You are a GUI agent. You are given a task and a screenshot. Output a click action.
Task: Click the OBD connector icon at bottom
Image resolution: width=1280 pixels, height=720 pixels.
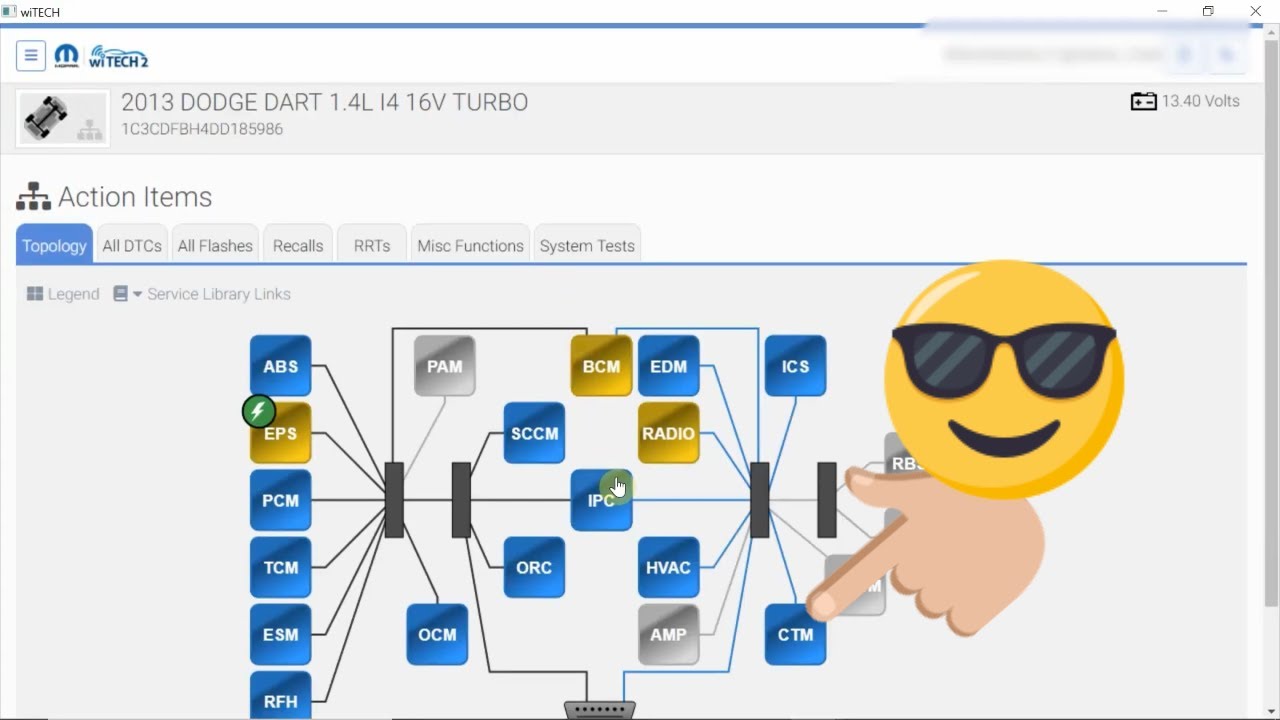pyautogui.click(x=600, y=710)
